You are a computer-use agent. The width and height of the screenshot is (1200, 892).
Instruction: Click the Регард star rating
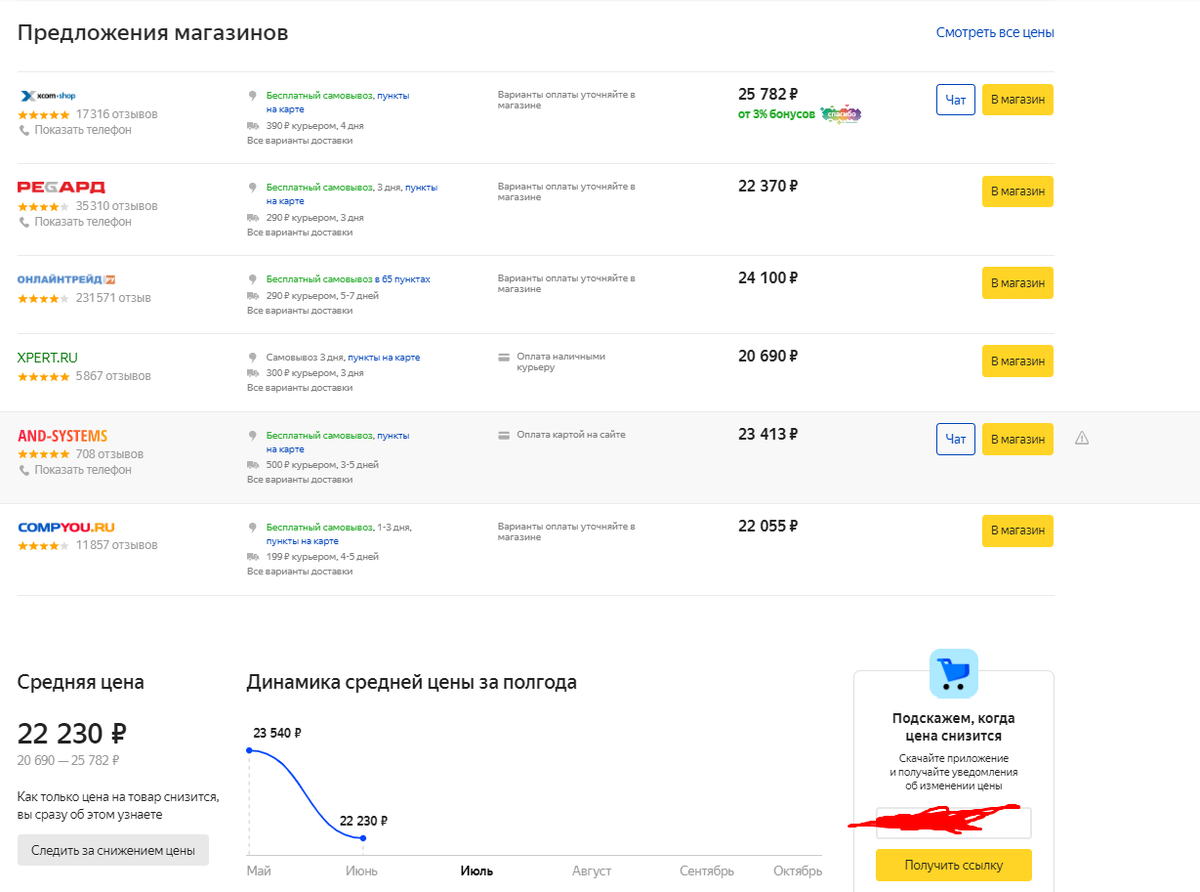pyautogui.click(x=44, y=207)
